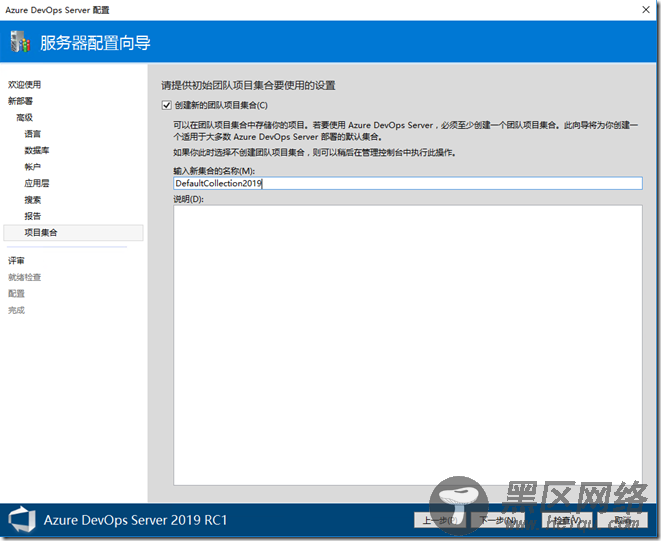This screenshot has width=661, height=541.
Task: Open the 数据库 settings step
Action: coord(37,151)
